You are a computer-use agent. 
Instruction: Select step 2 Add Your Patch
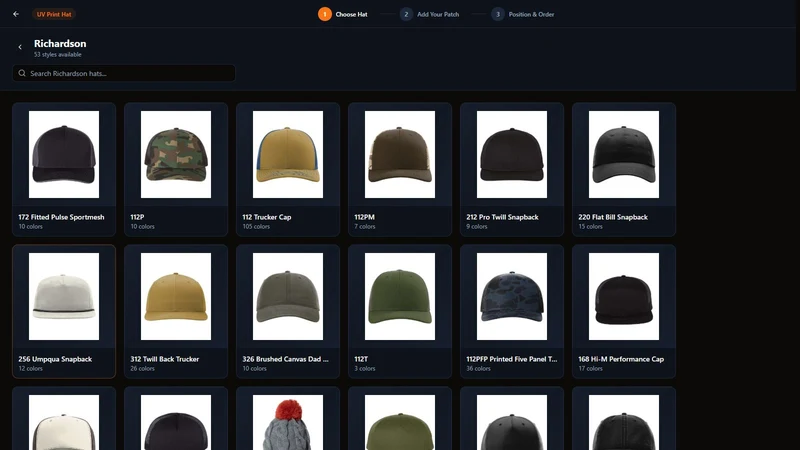[430, 14]
